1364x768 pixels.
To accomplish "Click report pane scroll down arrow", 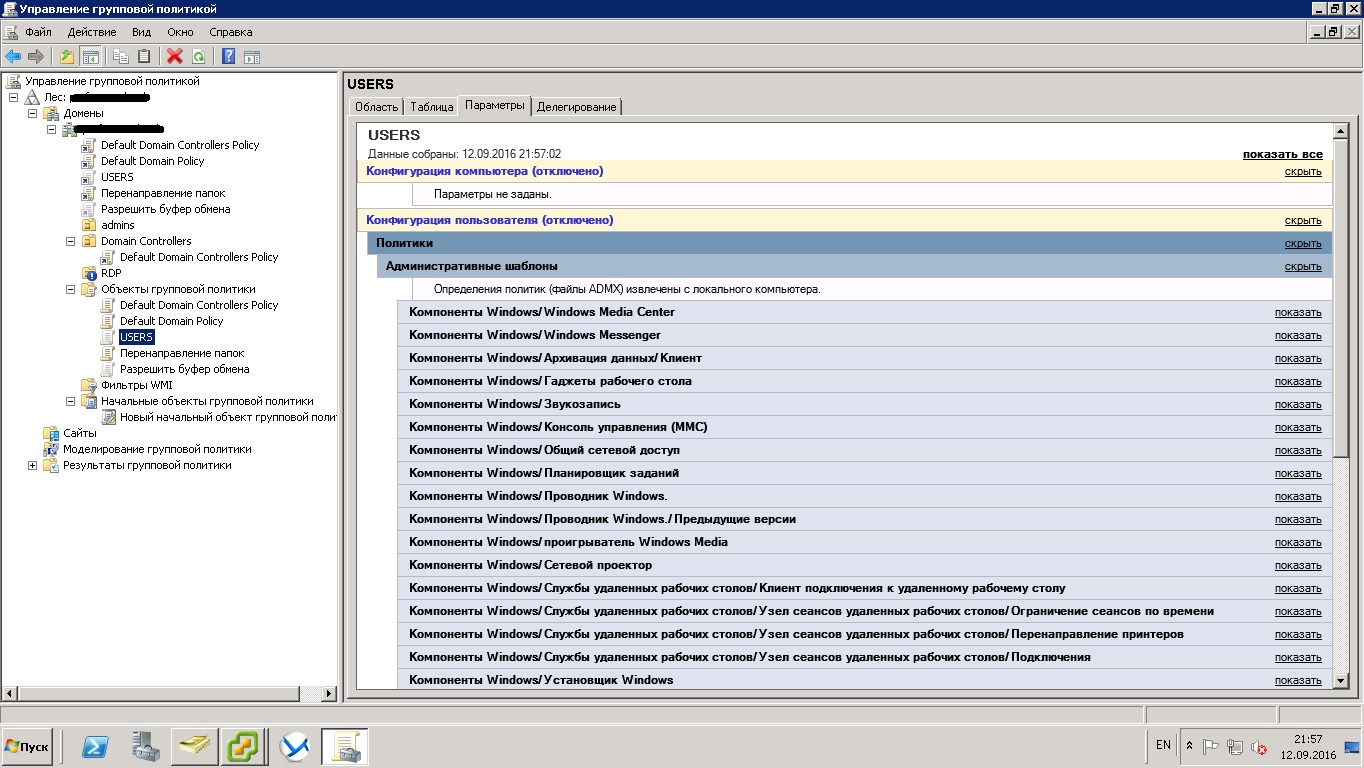I will pos(1341,680).
